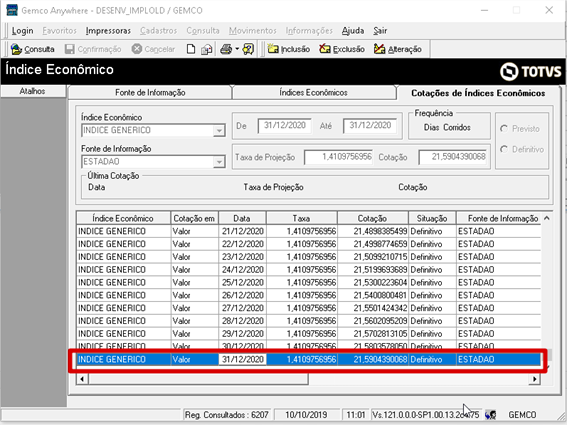
Task: Click the 10/10/2019 status bar date
Action: pos(306,415)
